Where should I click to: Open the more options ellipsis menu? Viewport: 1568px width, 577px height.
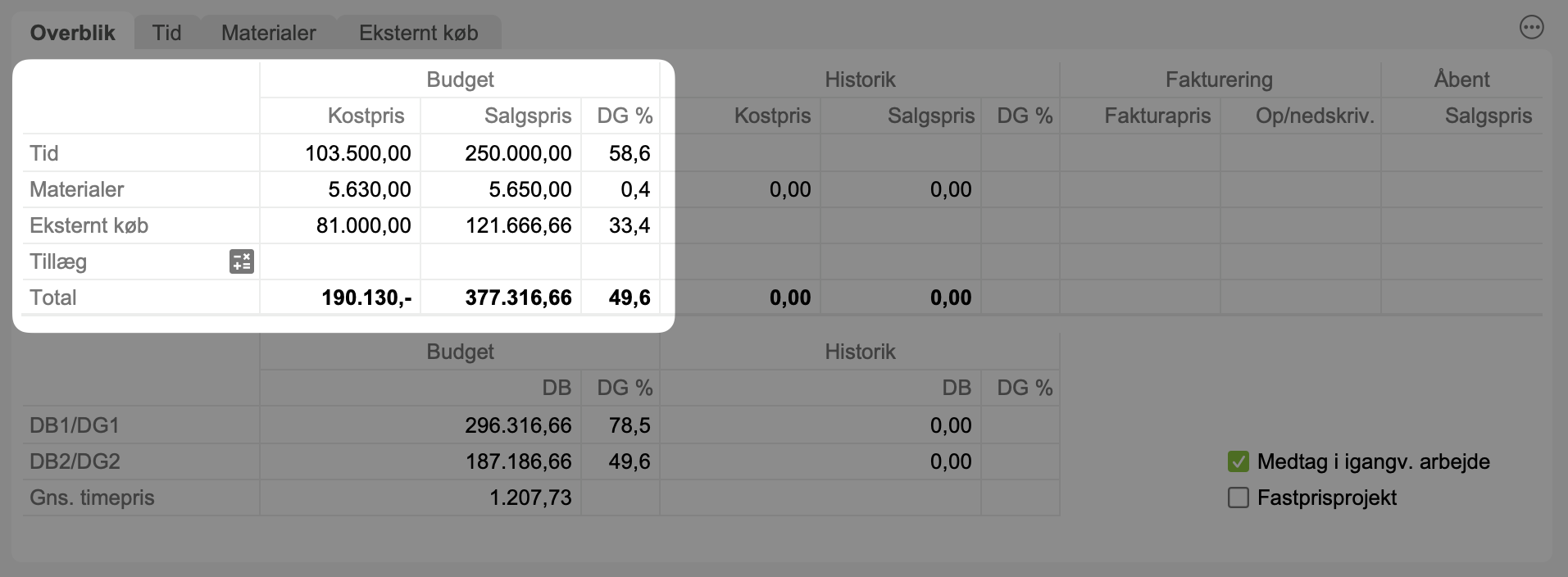[x=1530, y=28]
